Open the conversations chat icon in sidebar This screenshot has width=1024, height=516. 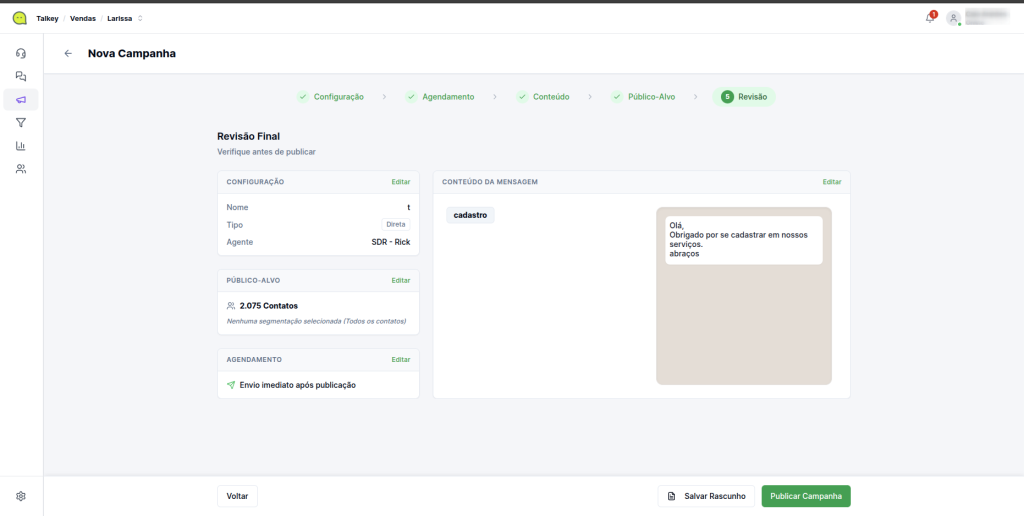point(21,76)
